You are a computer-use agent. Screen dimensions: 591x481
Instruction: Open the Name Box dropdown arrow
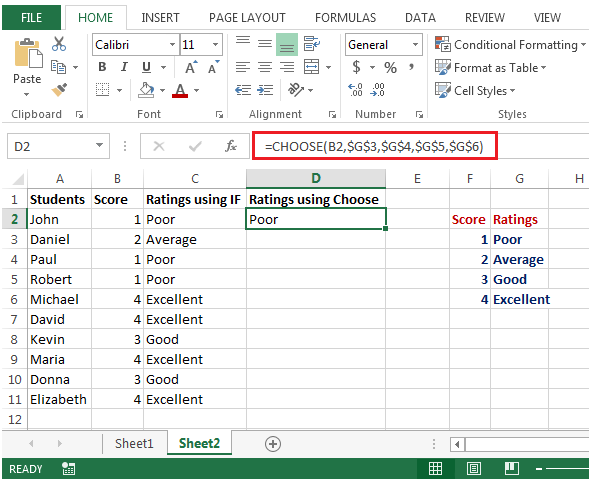[x=100, y=146]
